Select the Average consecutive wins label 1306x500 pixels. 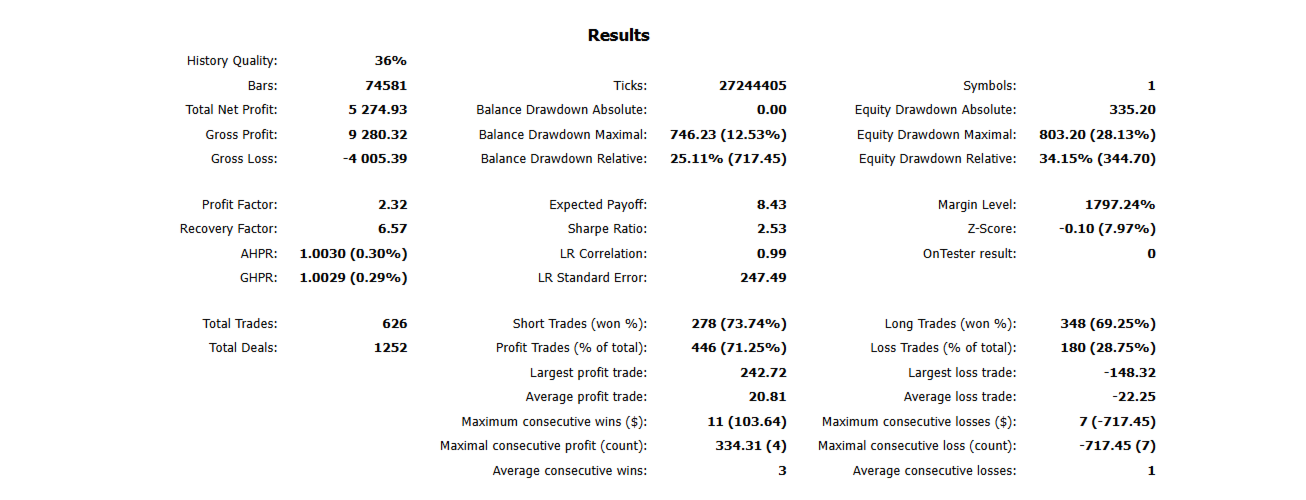click(x=569, y=471)
